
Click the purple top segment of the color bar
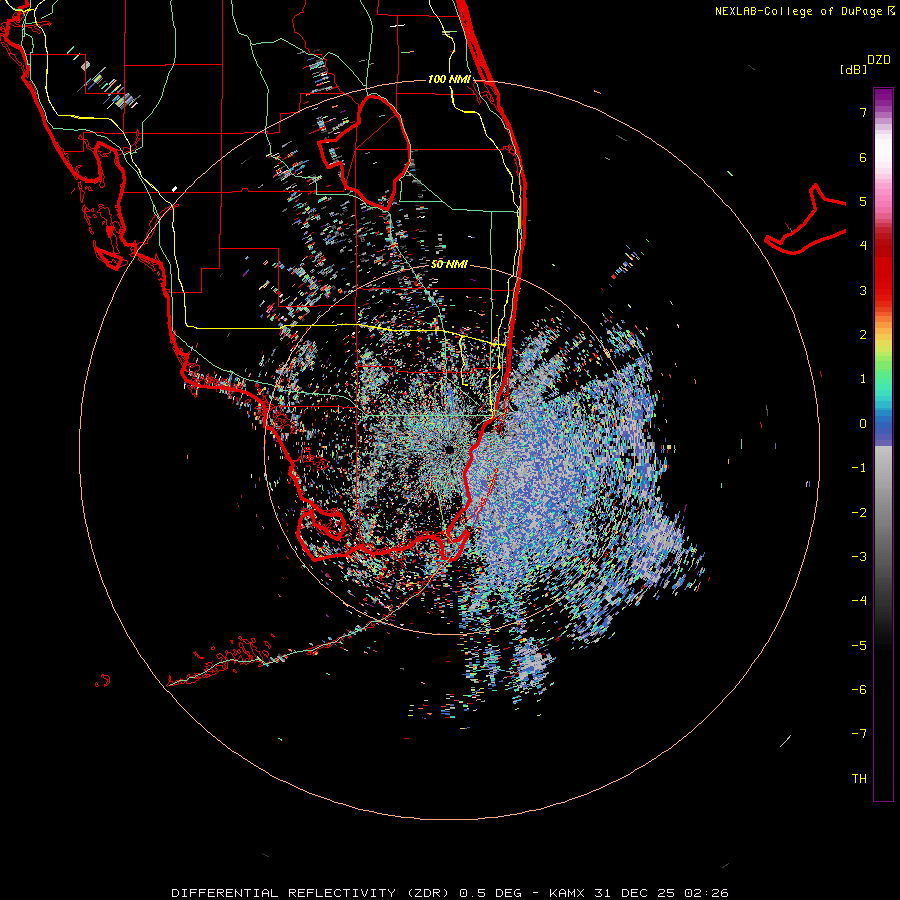tap(883, 96)
